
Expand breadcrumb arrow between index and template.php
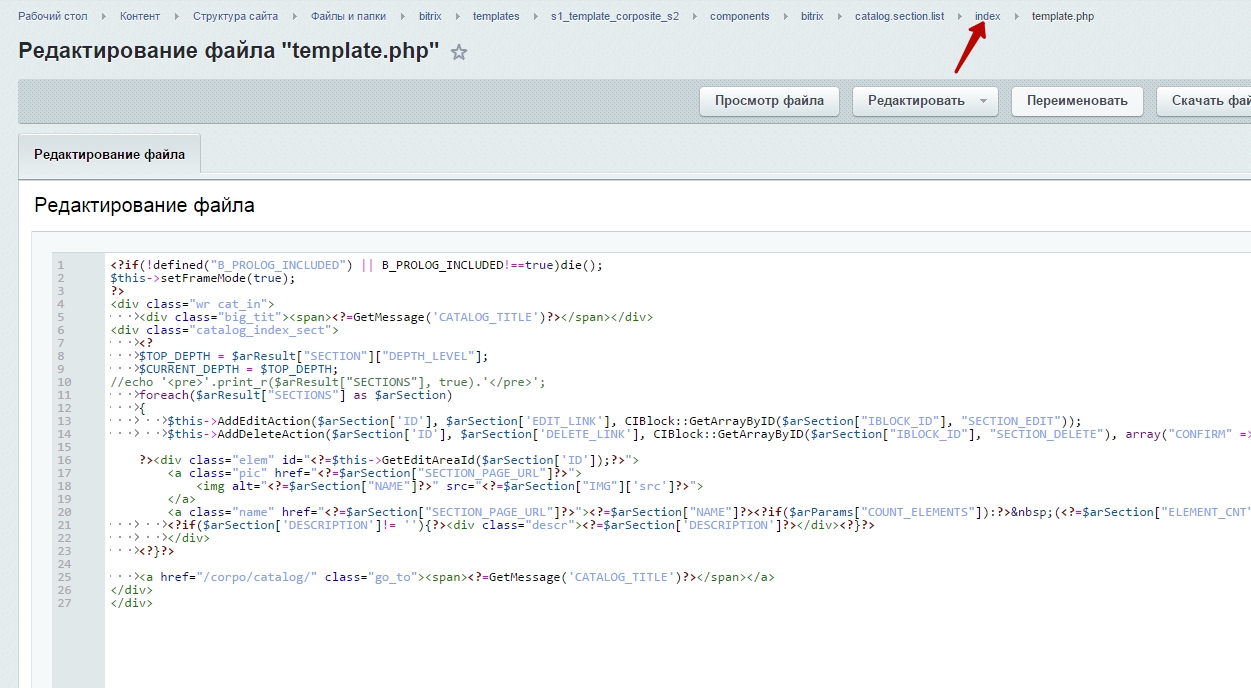click(x=1017, y=16)
